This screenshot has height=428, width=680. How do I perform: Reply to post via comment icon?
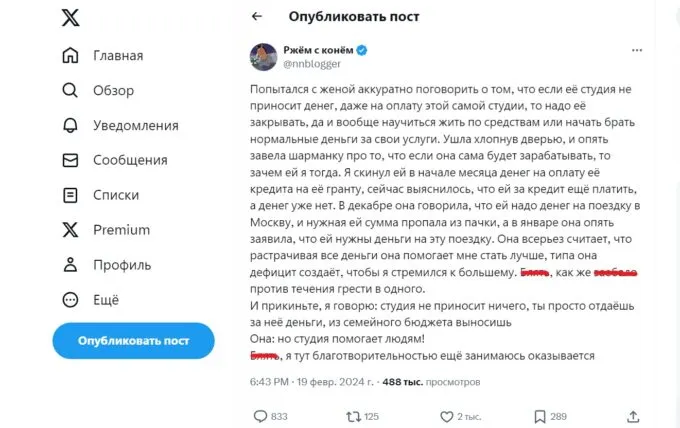[x=260, y=416]
